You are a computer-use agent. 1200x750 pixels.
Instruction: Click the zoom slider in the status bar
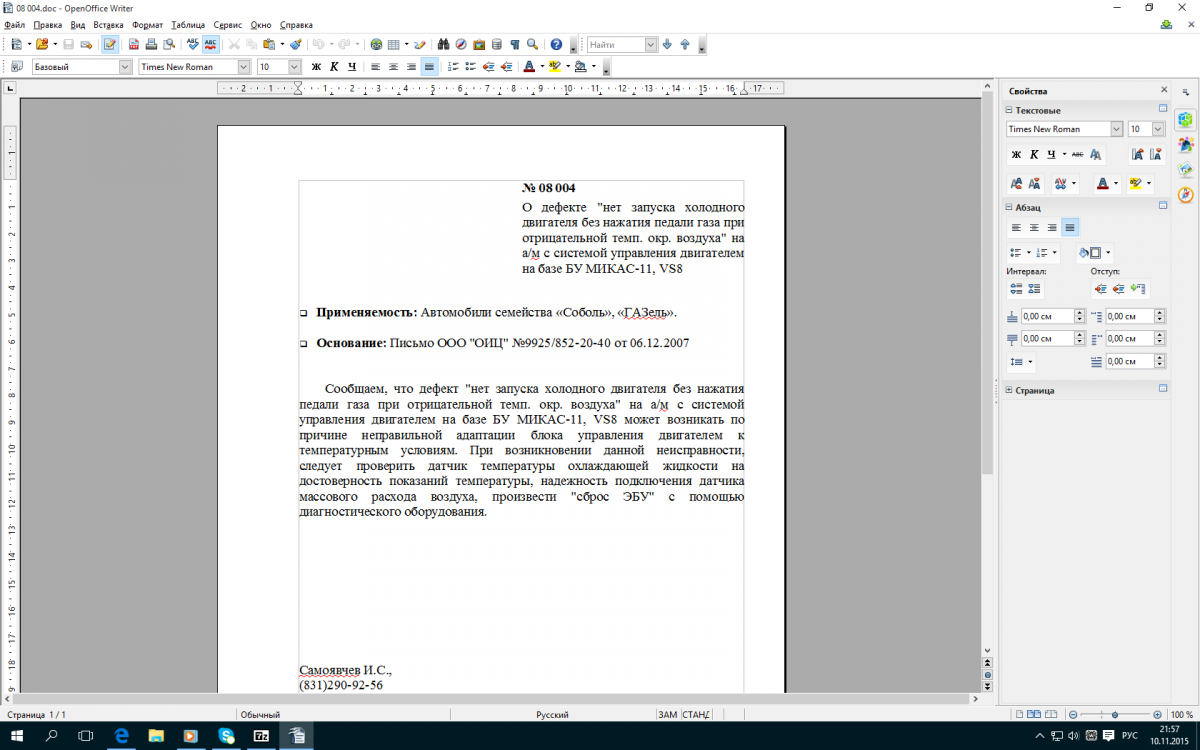(1114, 715)
